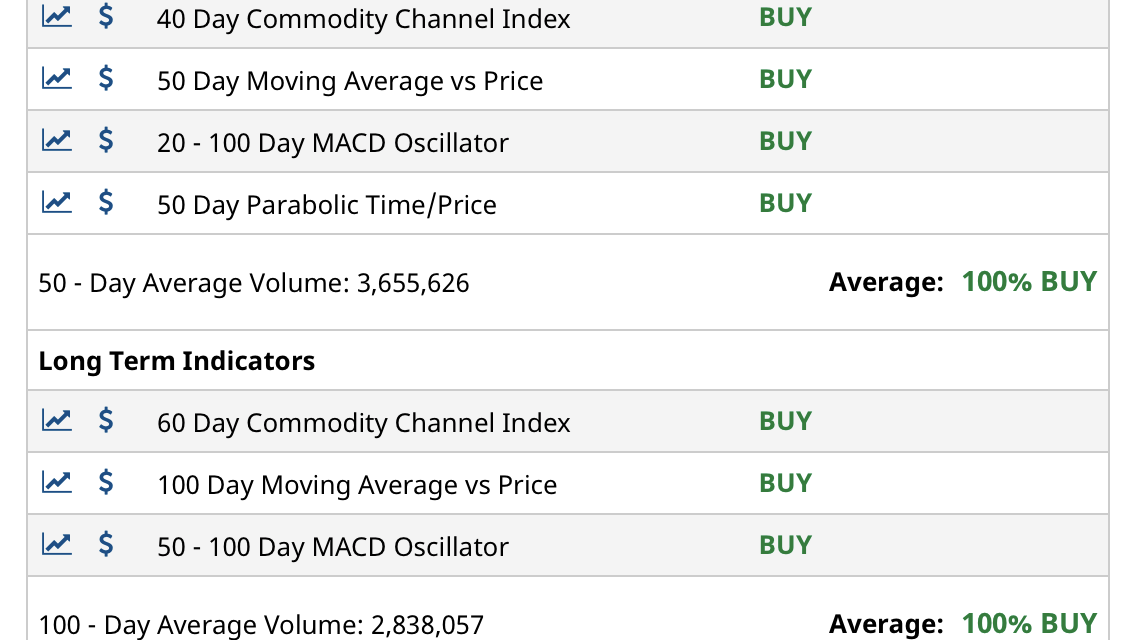Select the 60 Day Commodity Channel Index label
Screen dimensions: 1136x640
(x=364, y=423)
